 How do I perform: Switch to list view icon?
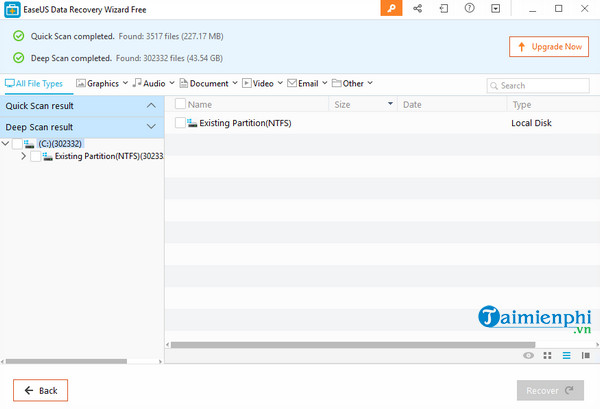pos(566,355)
